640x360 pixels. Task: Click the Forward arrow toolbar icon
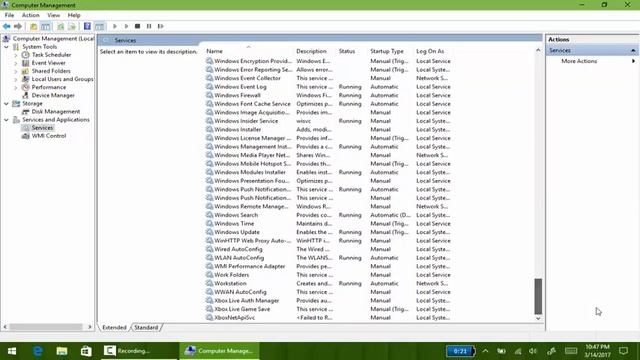pos(18,26)
